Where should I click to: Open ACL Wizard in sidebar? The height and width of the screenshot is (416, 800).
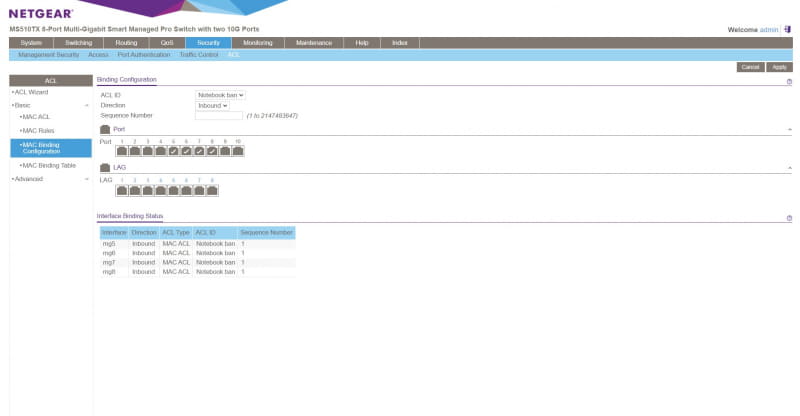[x=31, y=92]
